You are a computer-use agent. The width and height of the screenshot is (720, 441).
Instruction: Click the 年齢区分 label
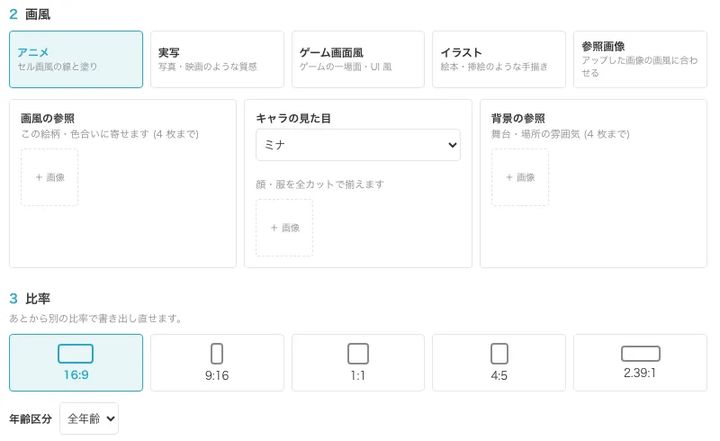click(30, 419)
